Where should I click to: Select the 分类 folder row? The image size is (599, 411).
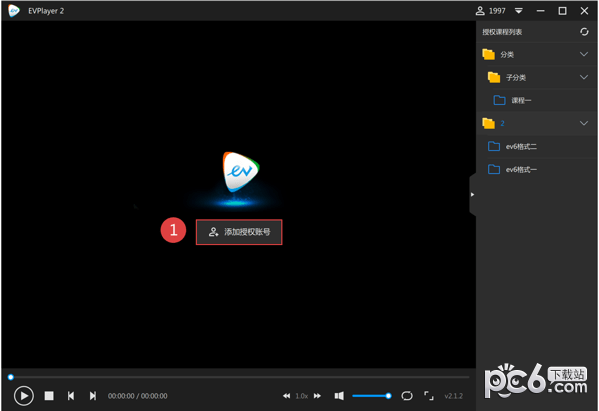537,54
